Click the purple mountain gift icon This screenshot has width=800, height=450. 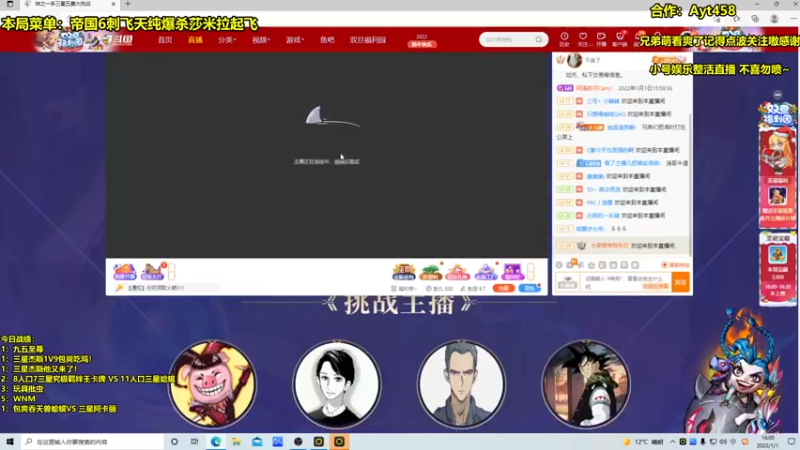click(485, 271)
